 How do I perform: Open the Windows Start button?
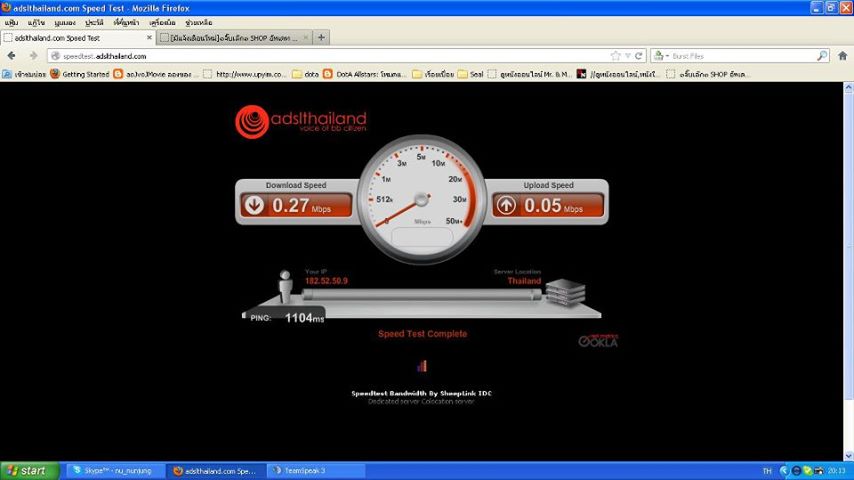pos(30,471)
